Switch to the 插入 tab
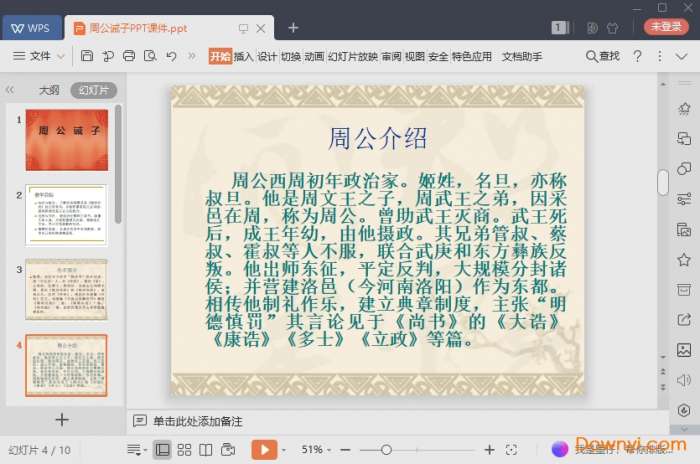The height and width of the screenshot is (464, 700). 243,56
